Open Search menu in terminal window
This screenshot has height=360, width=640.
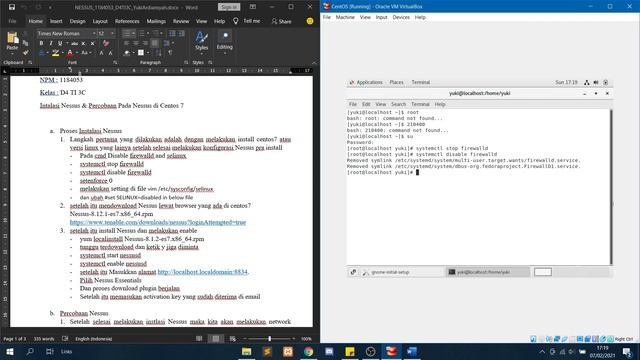(x=398, y=104)
